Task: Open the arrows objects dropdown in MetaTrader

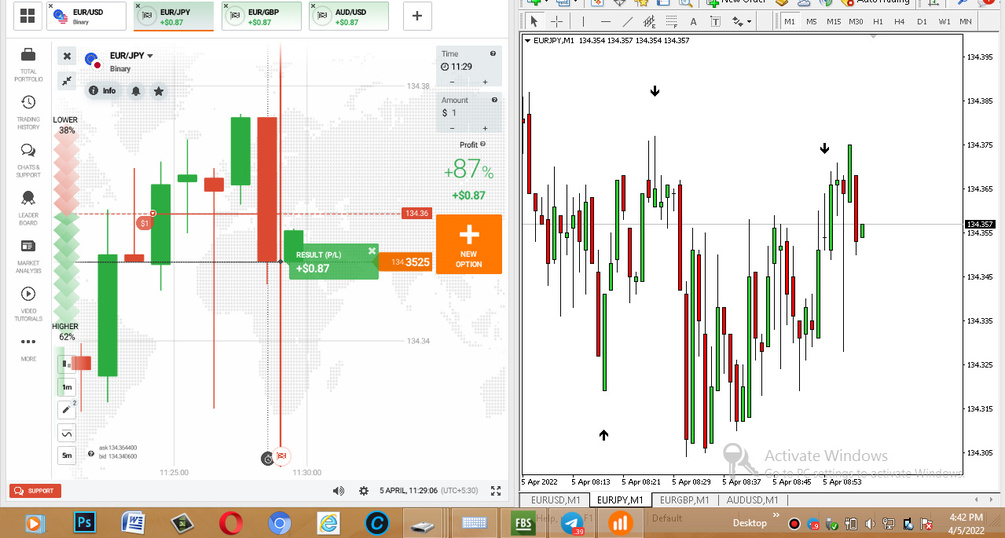Action: [x=742, y=21]
